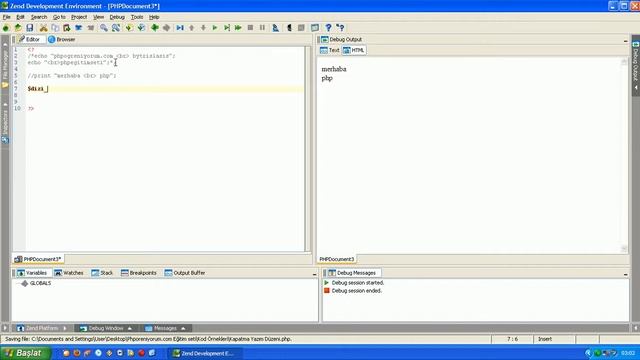This screenshot has width=640, height=360.
Task: Open the Debug menu
Action: point(117,17)
